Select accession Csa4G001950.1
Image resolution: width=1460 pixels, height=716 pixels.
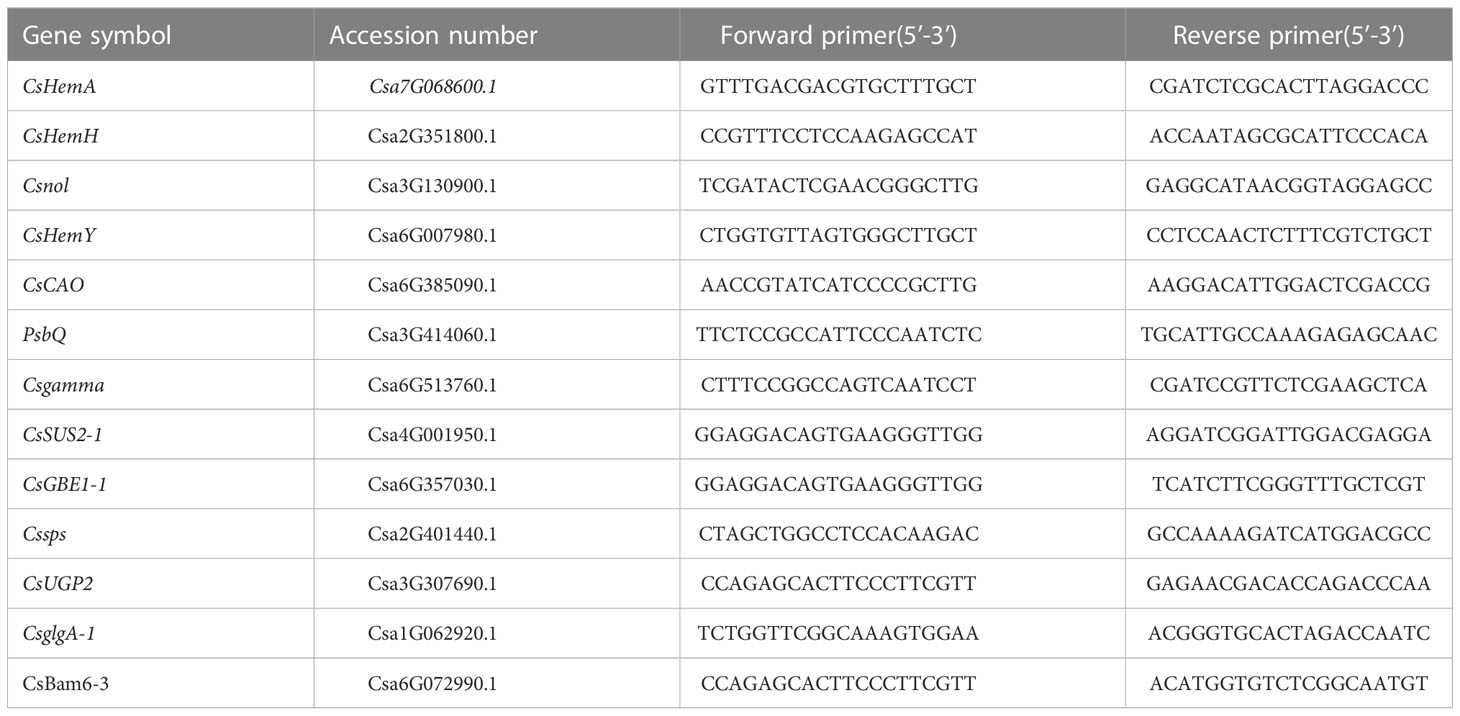(x=432, y=435)
